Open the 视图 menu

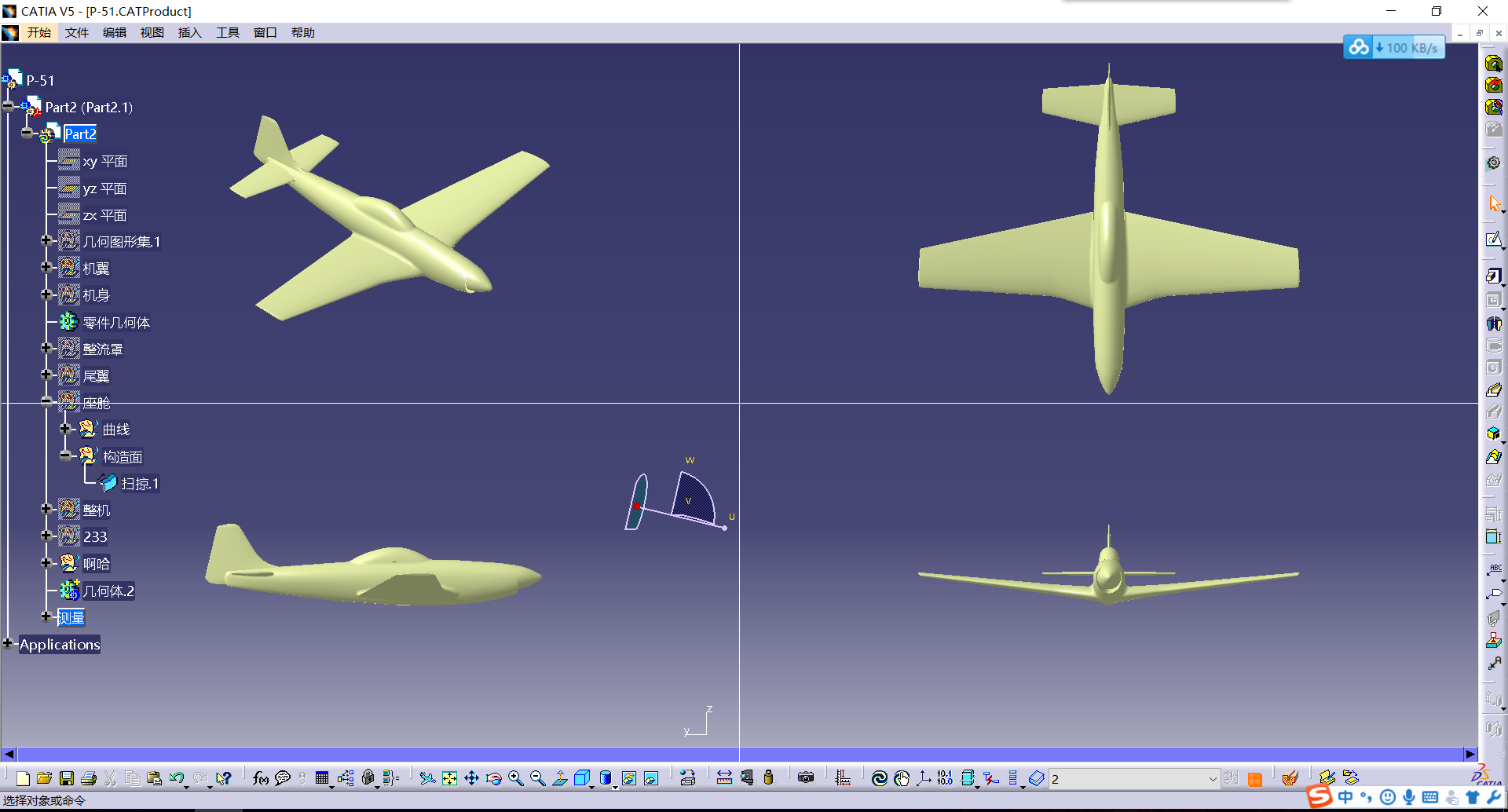pos(152,32)
